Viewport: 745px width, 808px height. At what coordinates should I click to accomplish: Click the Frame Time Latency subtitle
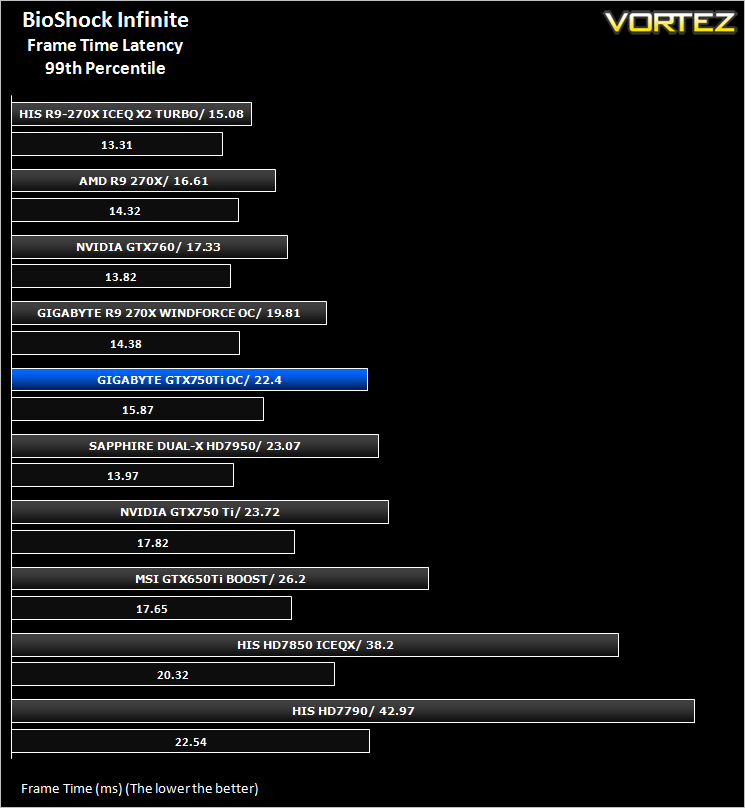point(105,45)
